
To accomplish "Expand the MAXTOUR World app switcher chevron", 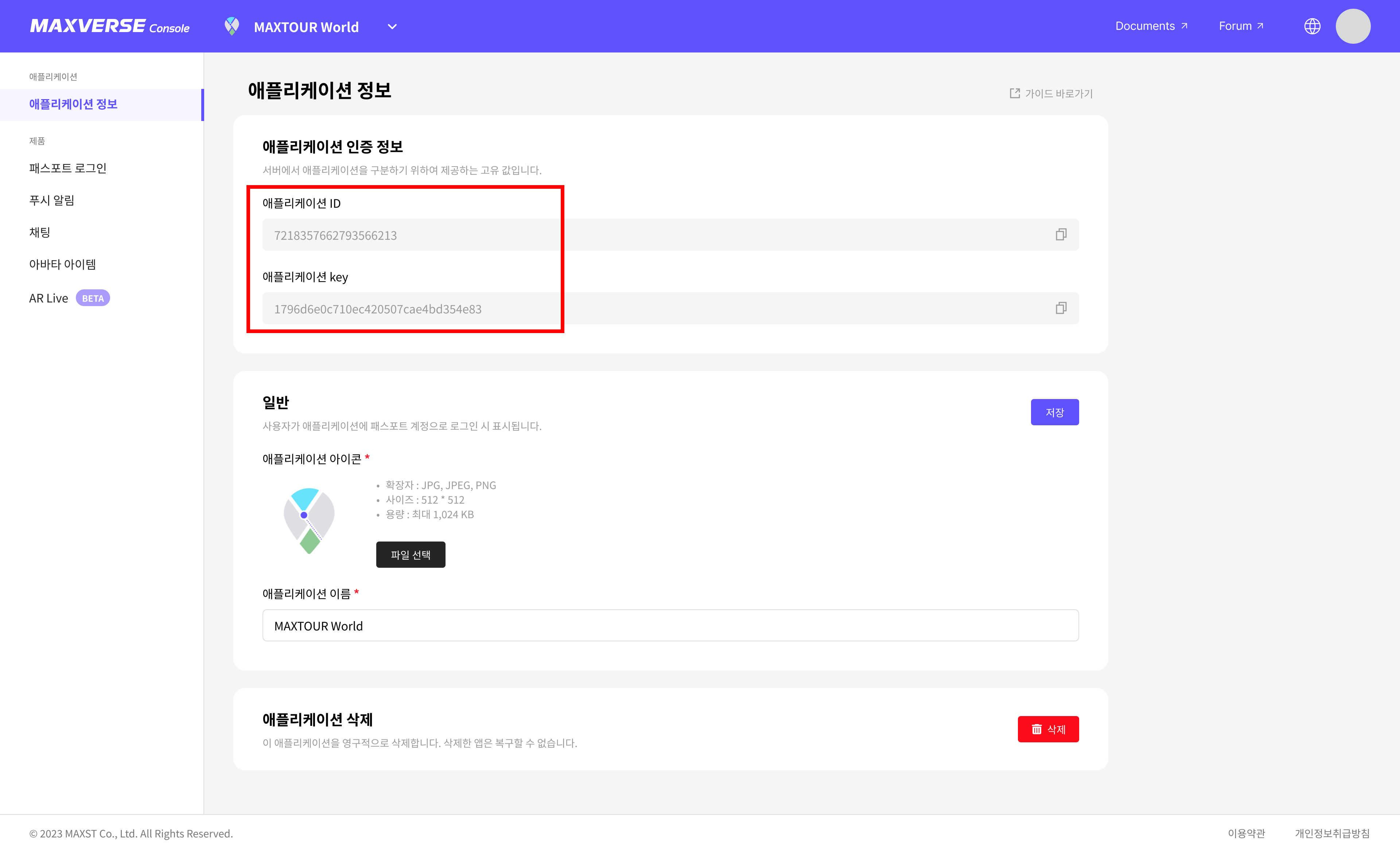I will pyautogui.click(x=392, y=27).
